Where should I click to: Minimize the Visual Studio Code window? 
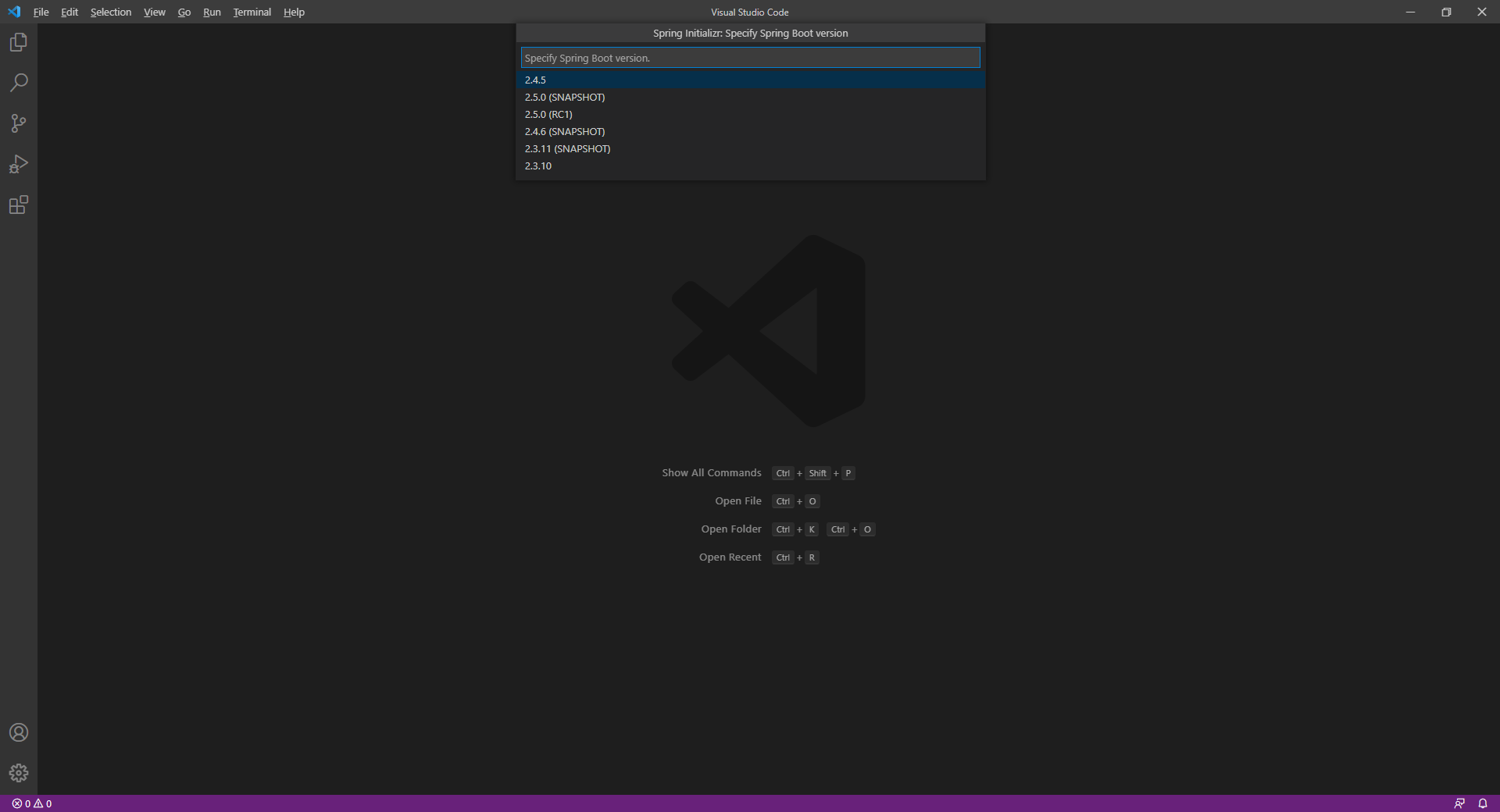1410,12
